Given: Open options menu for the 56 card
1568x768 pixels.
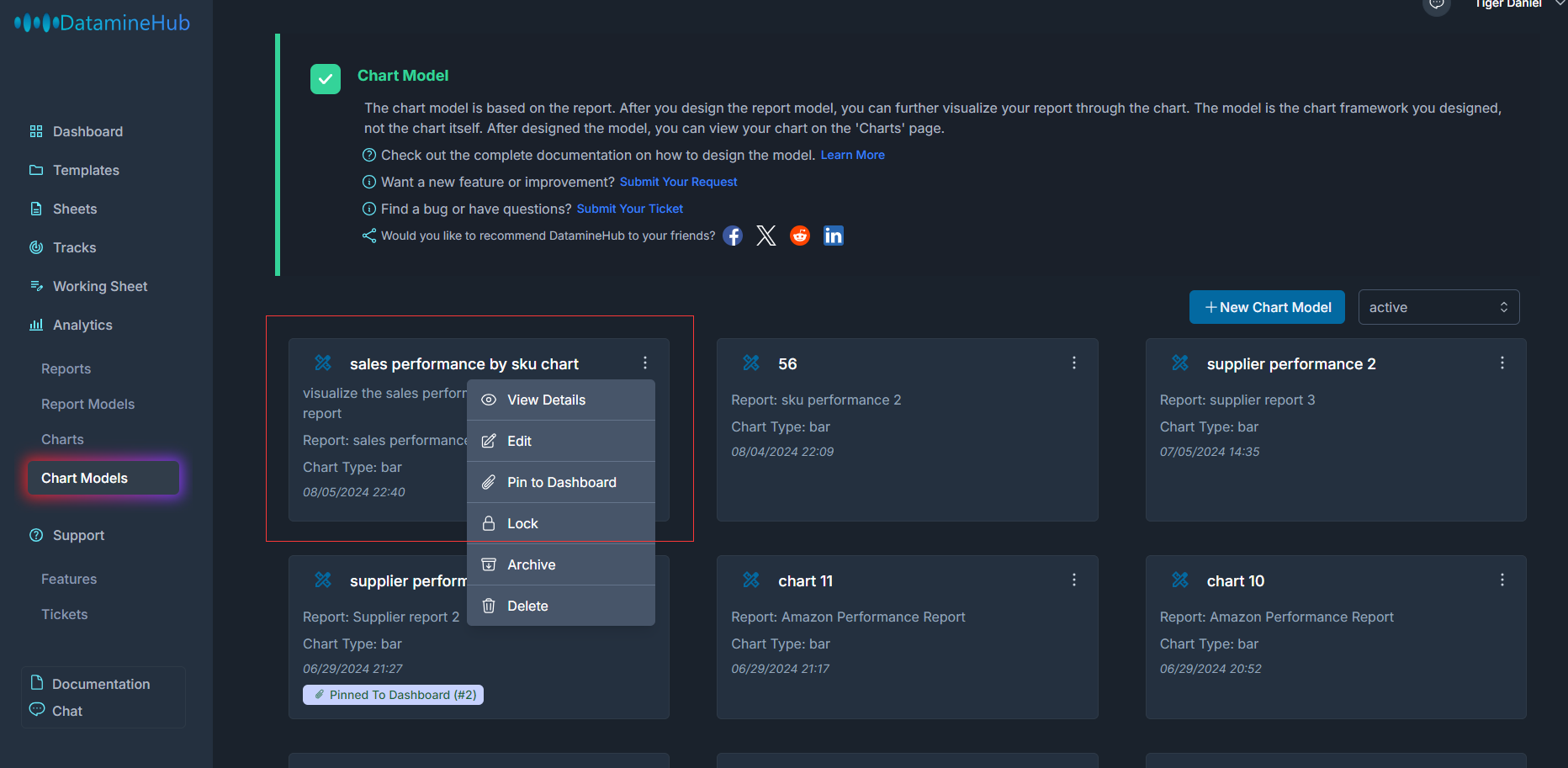Looking at the screenshot, I should 1073,363.
